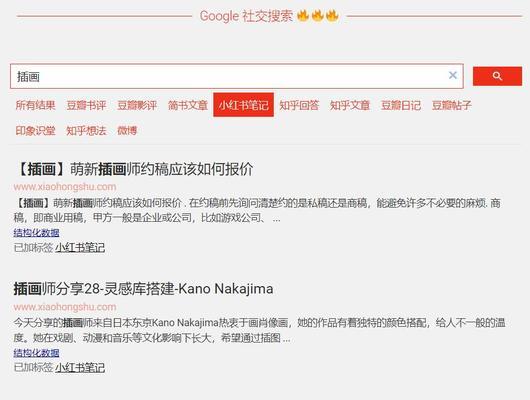
Task: Switch to the 豆瓣书评 tab
Action: tap(86, 105)
